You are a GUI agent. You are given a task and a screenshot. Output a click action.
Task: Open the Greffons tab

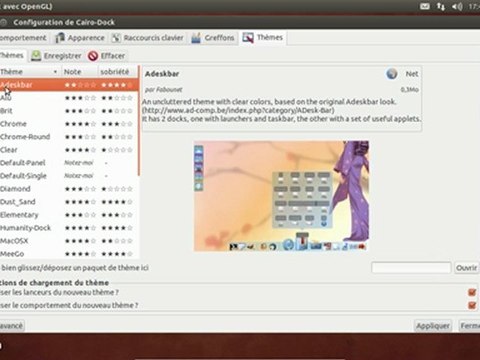pyautogui.click(x=212, y=38)
